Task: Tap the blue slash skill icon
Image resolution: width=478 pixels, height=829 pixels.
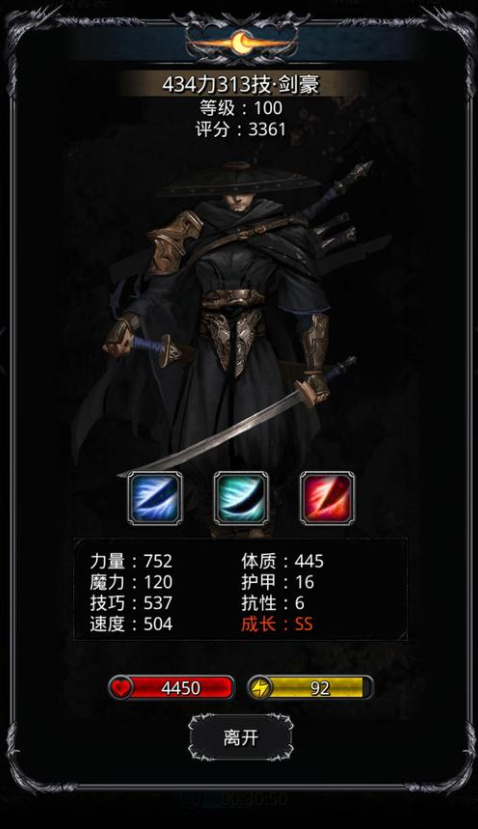Action: point(155,498)
